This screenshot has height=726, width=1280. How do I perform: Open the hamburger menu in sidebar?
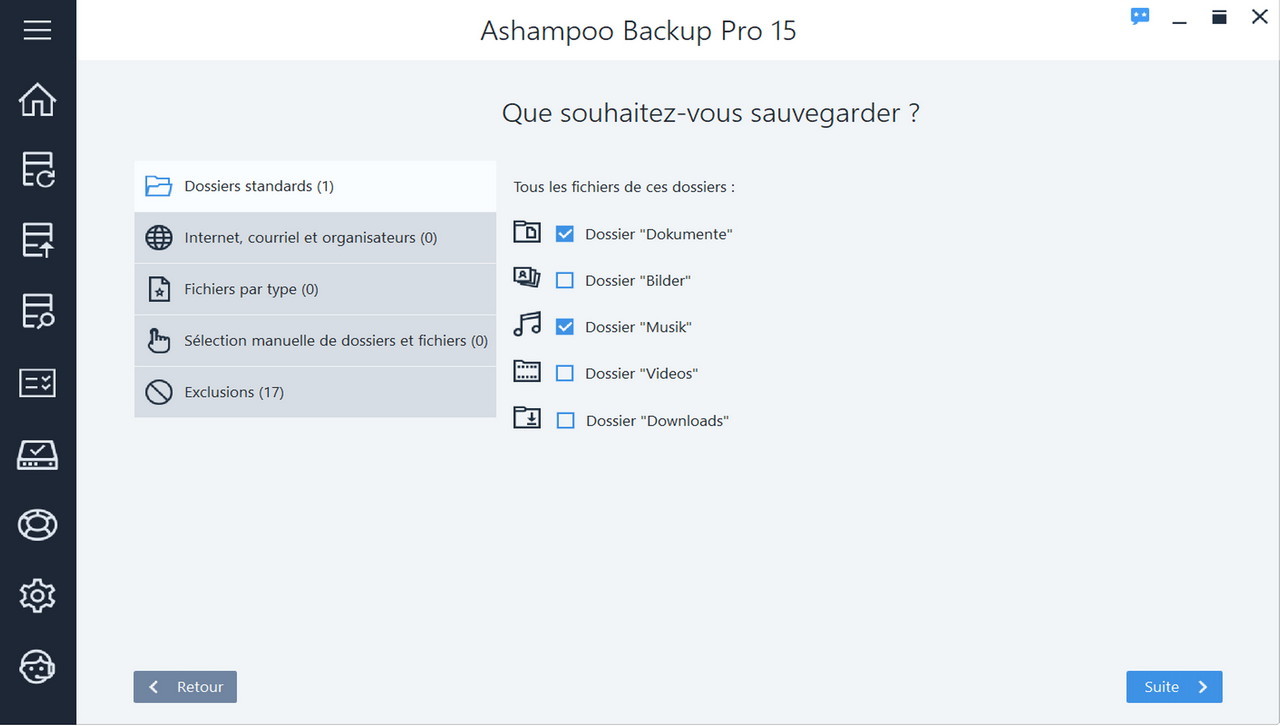tap(37, 30)
